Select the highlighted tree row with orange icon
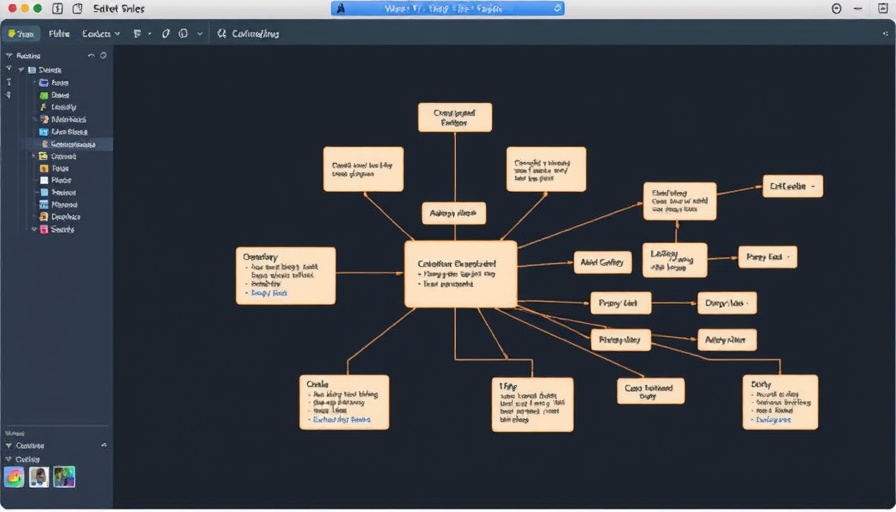 coord(69,144)
